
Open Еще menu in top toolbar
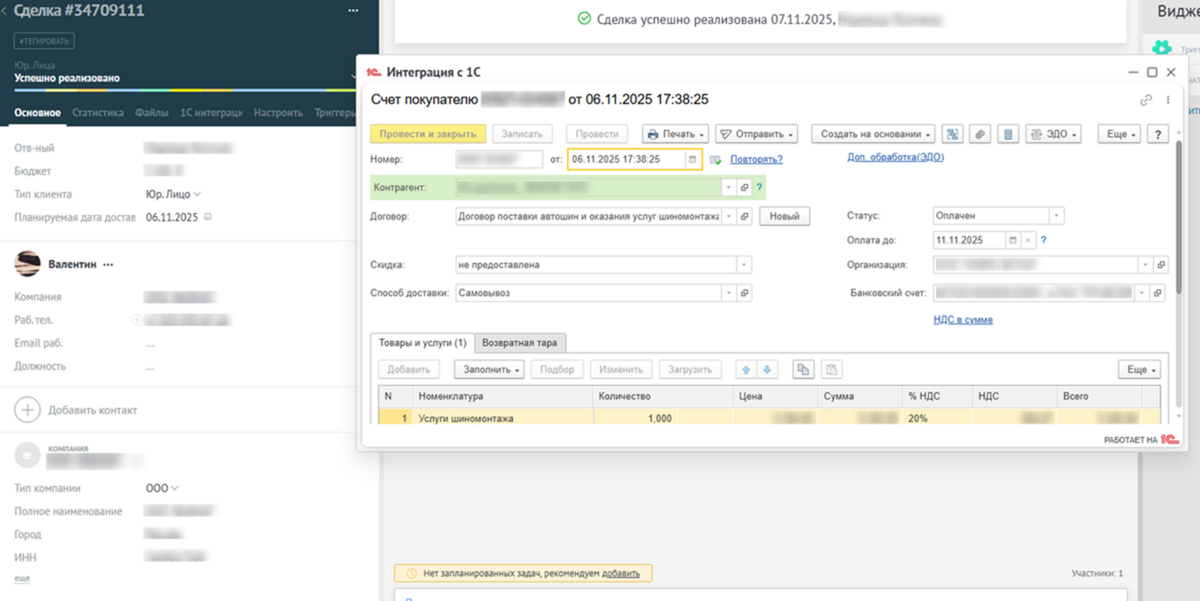pyautogui.click(x=1119, y=134)
